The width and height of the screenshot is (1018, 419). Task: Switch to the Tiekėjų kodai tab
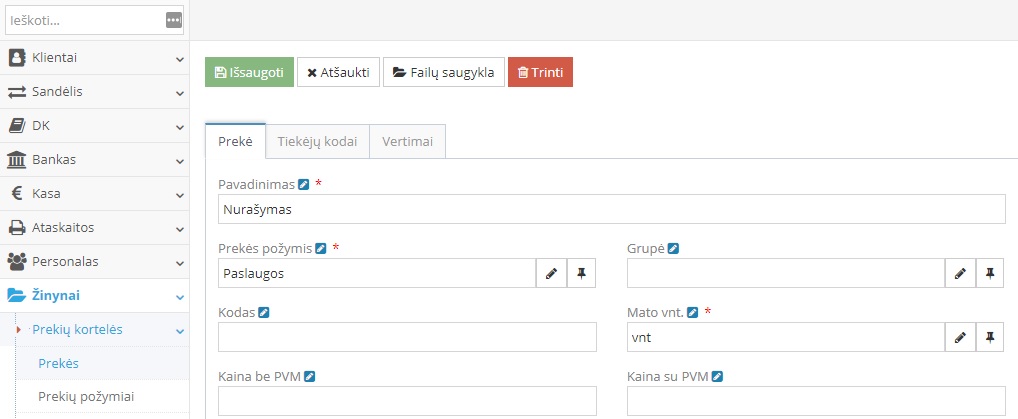point(317,142)
